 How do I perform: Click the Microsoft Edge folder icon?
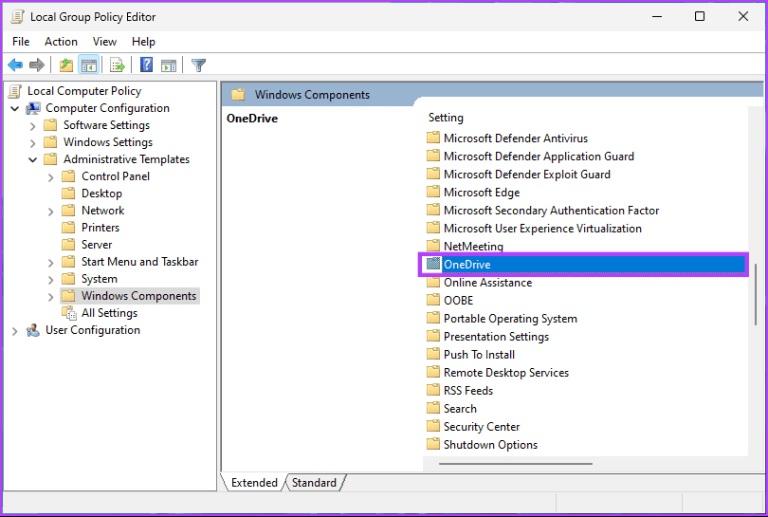click(433, 192)
